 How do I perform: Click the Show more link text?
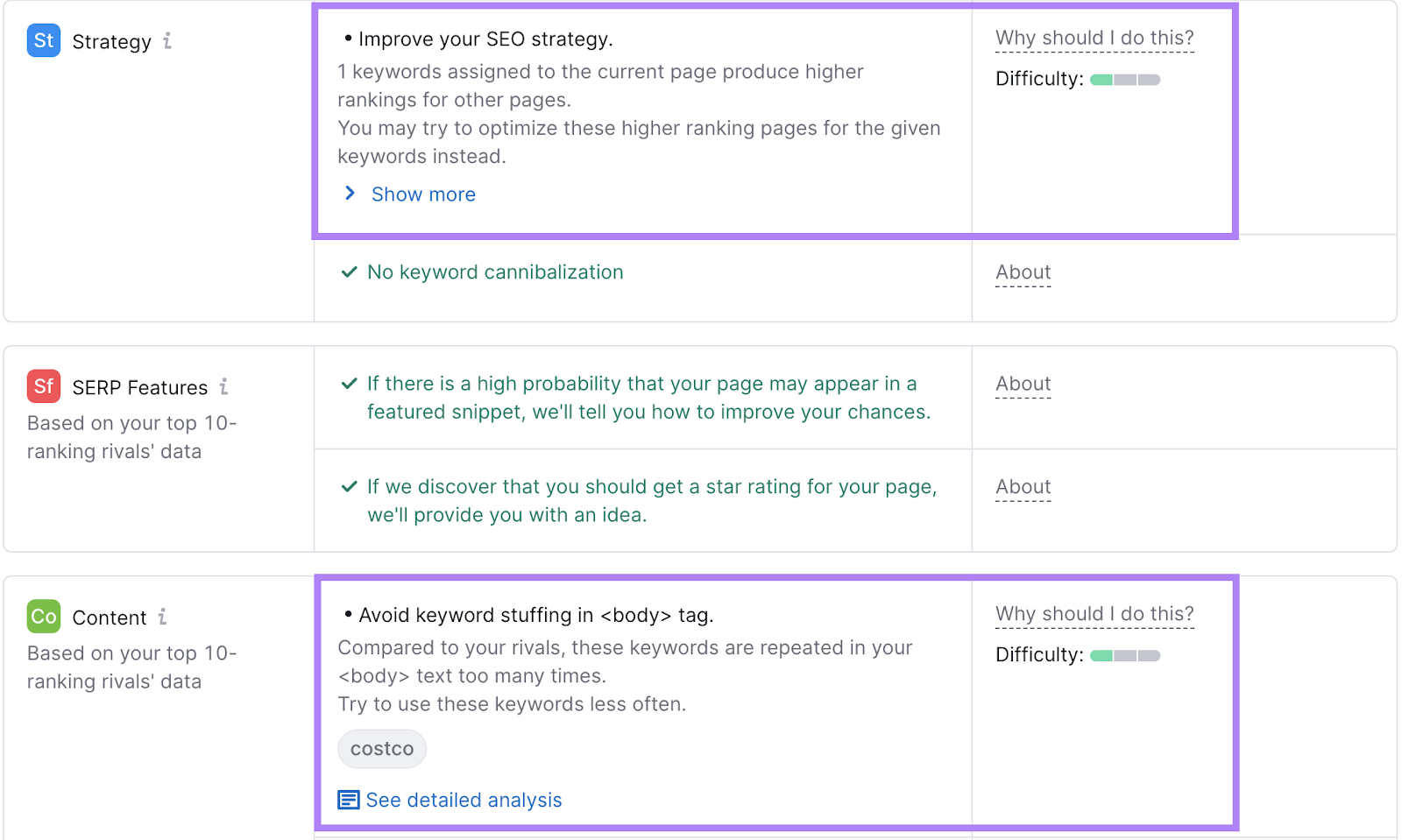click(x=423, y=194)
